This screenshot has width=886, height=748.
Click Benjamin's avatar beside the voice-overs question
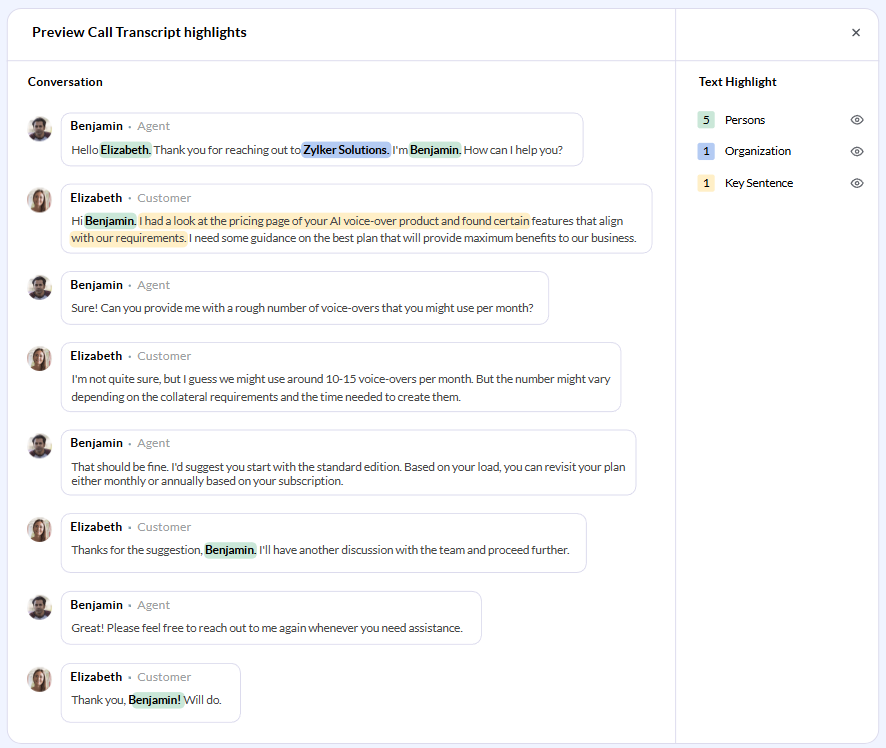point(40,288)
